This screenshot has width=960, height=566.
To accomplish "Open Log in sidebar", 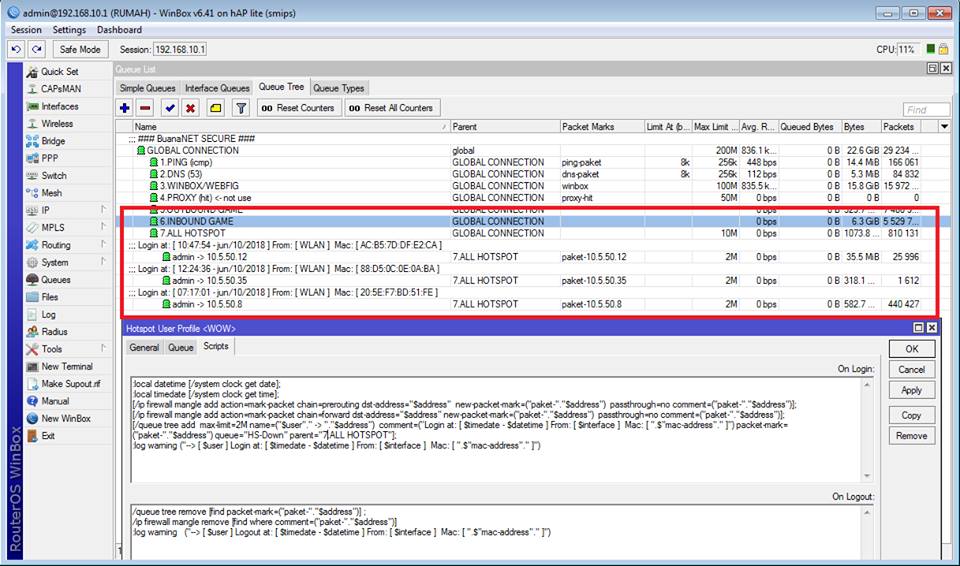I will tap(48, 314).
